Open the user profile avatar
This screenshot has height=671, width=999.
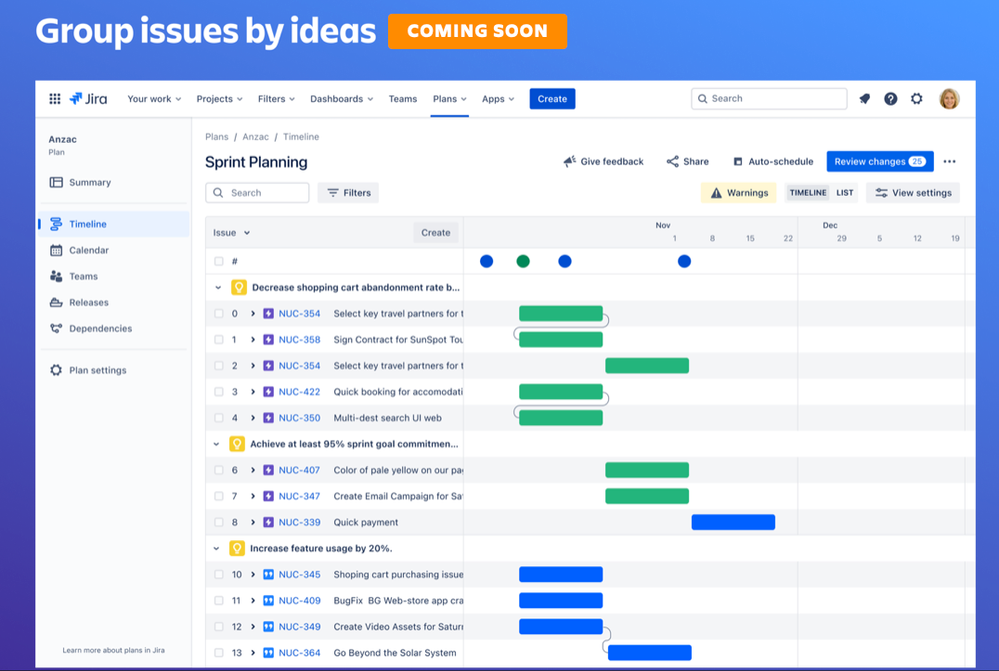coord(949,99)
